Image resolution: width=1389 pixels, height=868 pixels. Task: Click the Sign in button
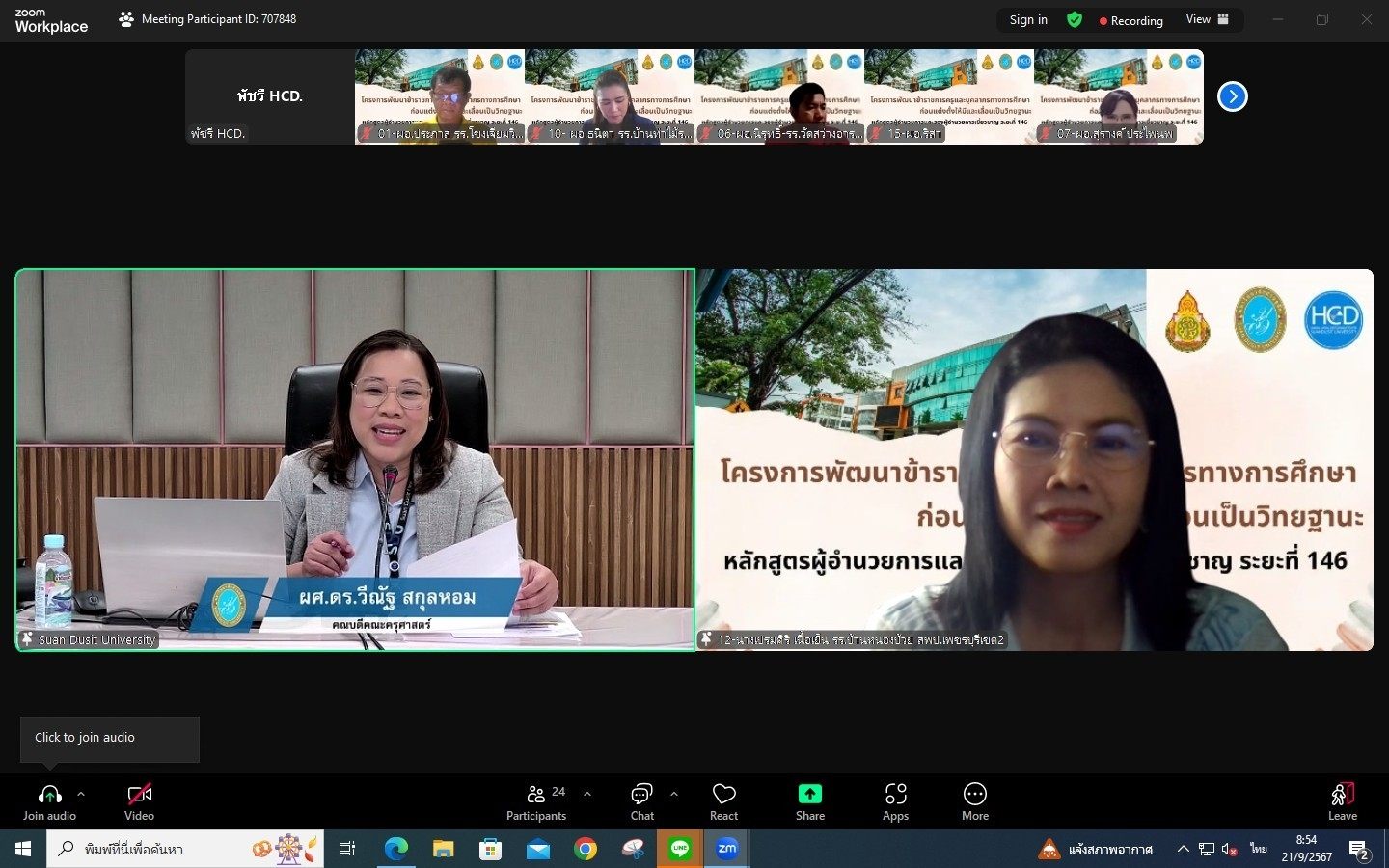(1027, 20)
